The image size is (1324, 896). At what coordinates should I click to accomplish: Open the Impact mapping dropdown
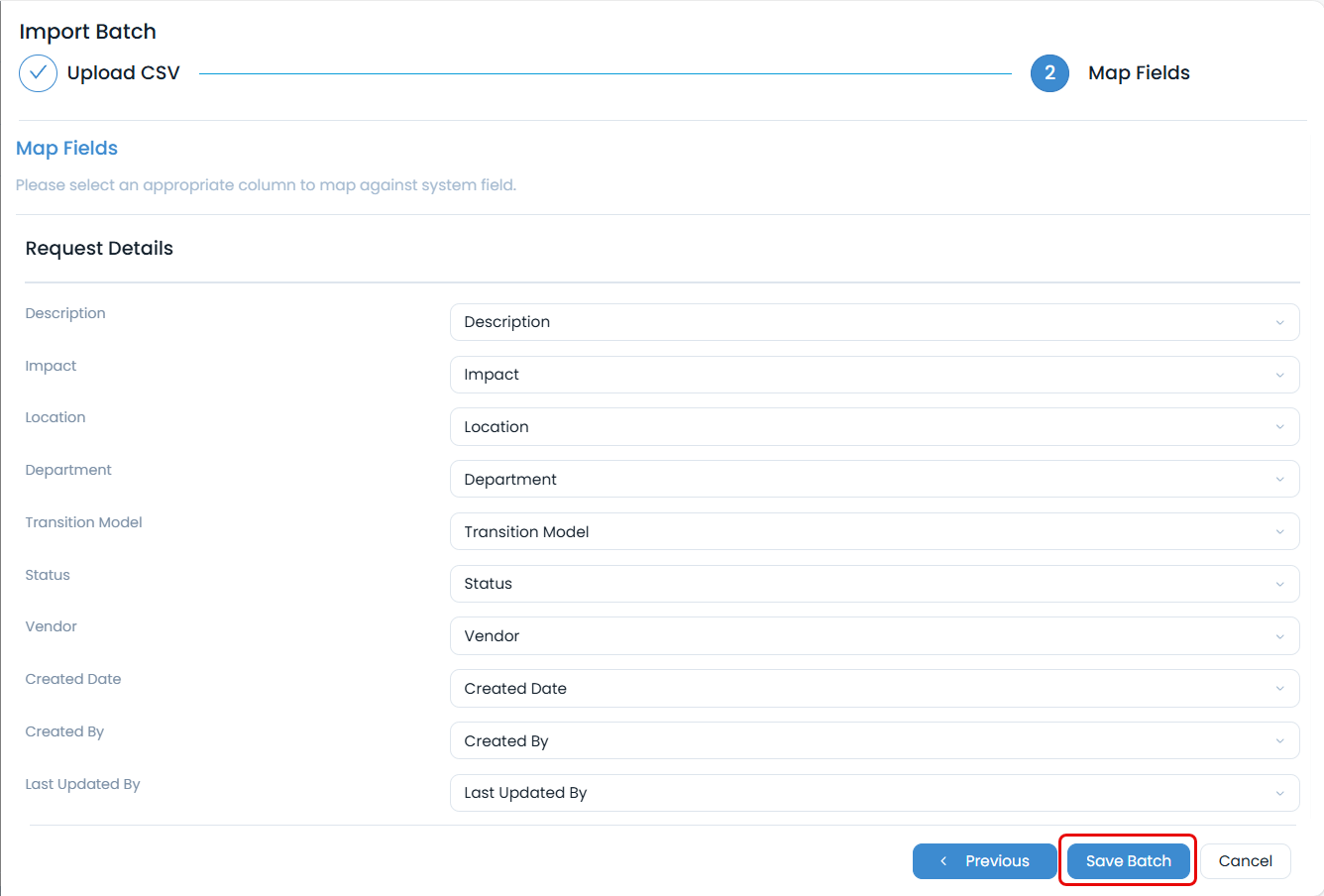click(875, 374)
